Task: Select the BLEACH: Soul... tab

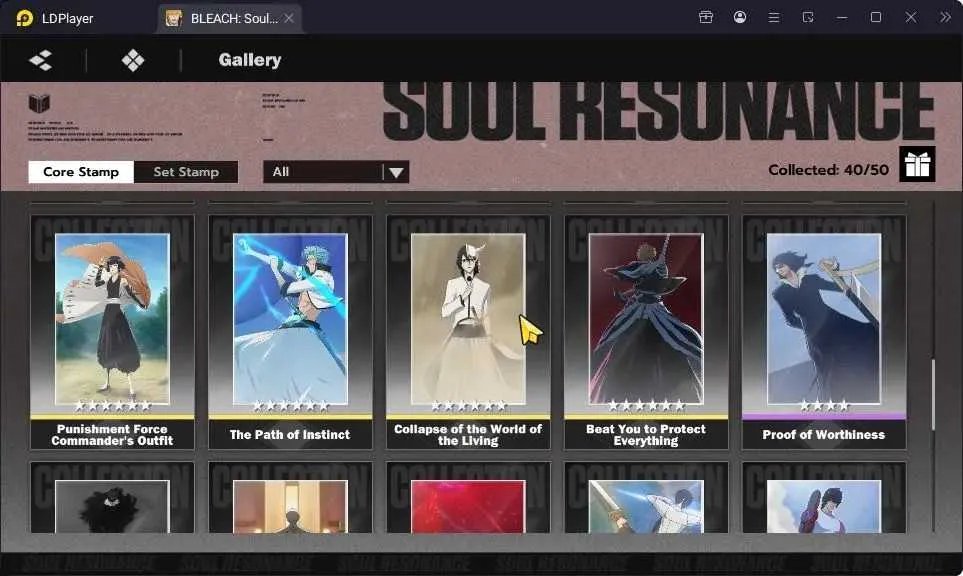Action: click(x=229, y=18)
